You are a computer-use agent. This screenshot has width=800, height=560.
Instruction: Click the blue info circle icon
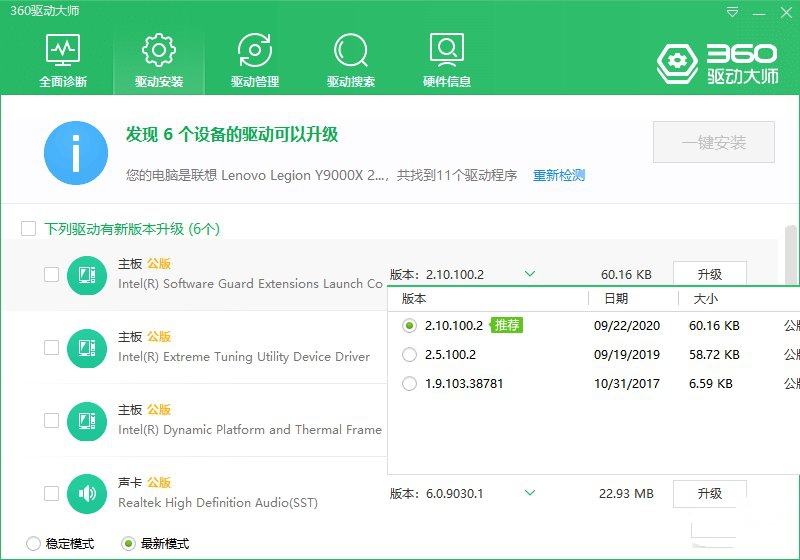76,153
